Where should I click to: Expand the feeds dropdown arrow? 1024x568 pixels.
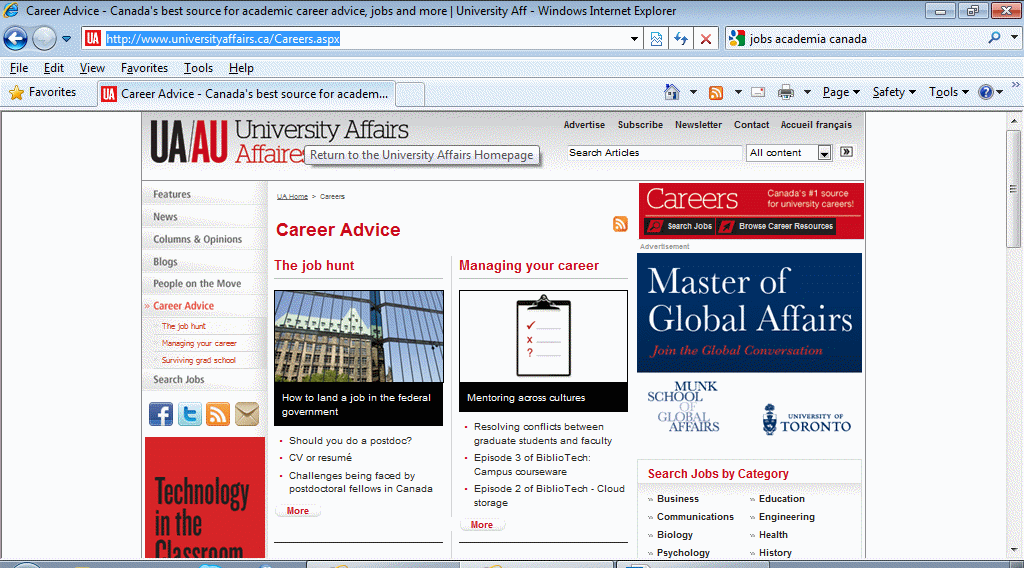pos(738,92)
